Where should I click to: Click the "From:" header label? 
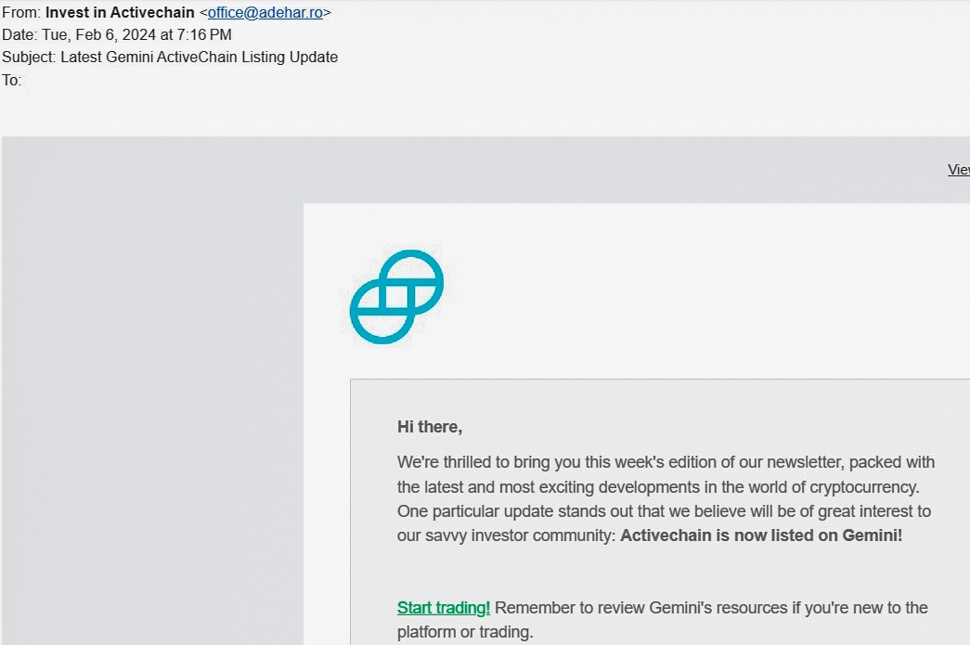(21, 13)
